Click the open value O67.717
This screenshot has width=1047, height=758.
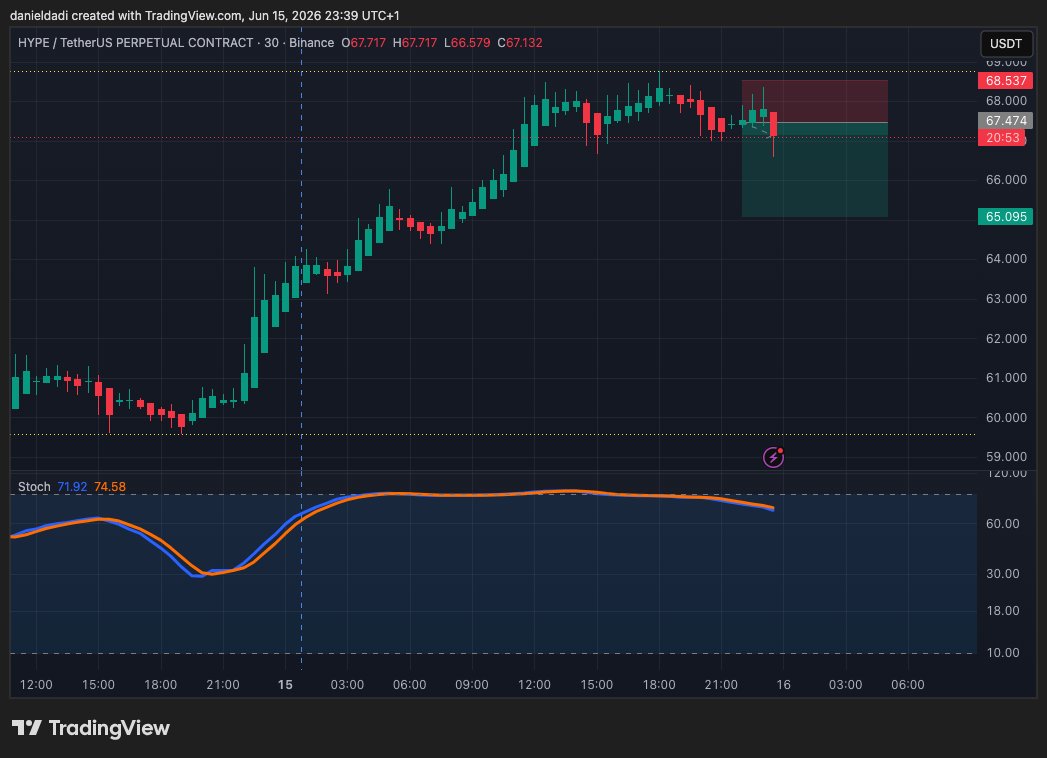coord(363,43)
